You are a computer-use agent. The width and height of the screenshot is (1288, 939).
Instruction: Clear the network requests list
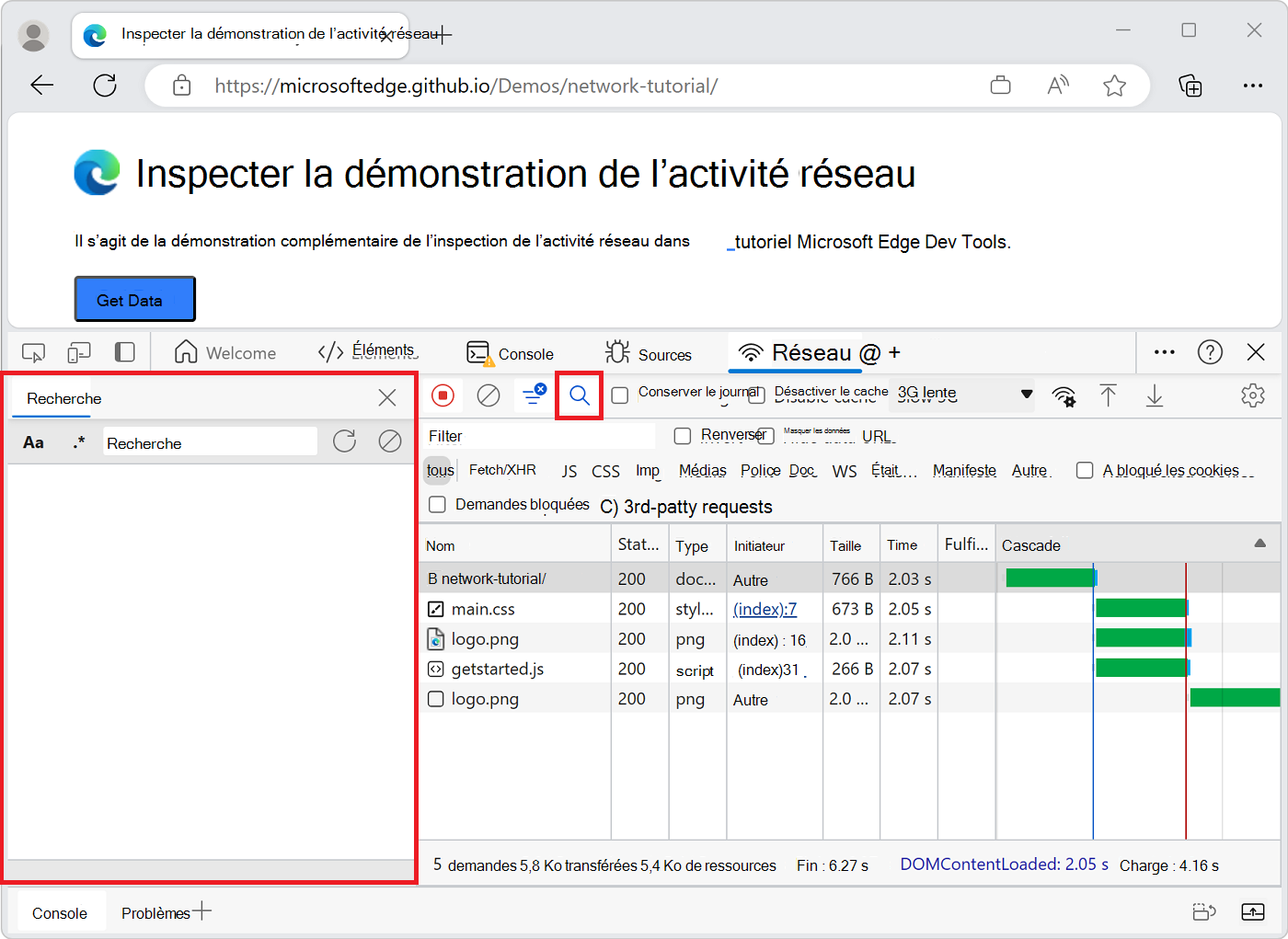click(x=488, y=395)
